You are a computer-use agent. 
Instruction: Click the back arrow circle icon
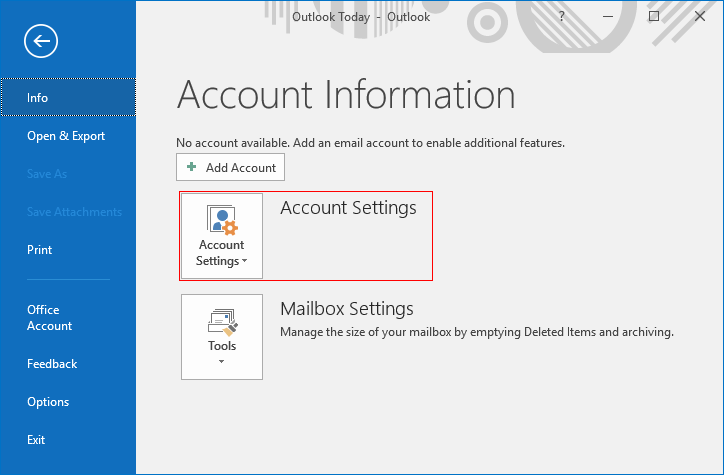click(x=41, y=41)
